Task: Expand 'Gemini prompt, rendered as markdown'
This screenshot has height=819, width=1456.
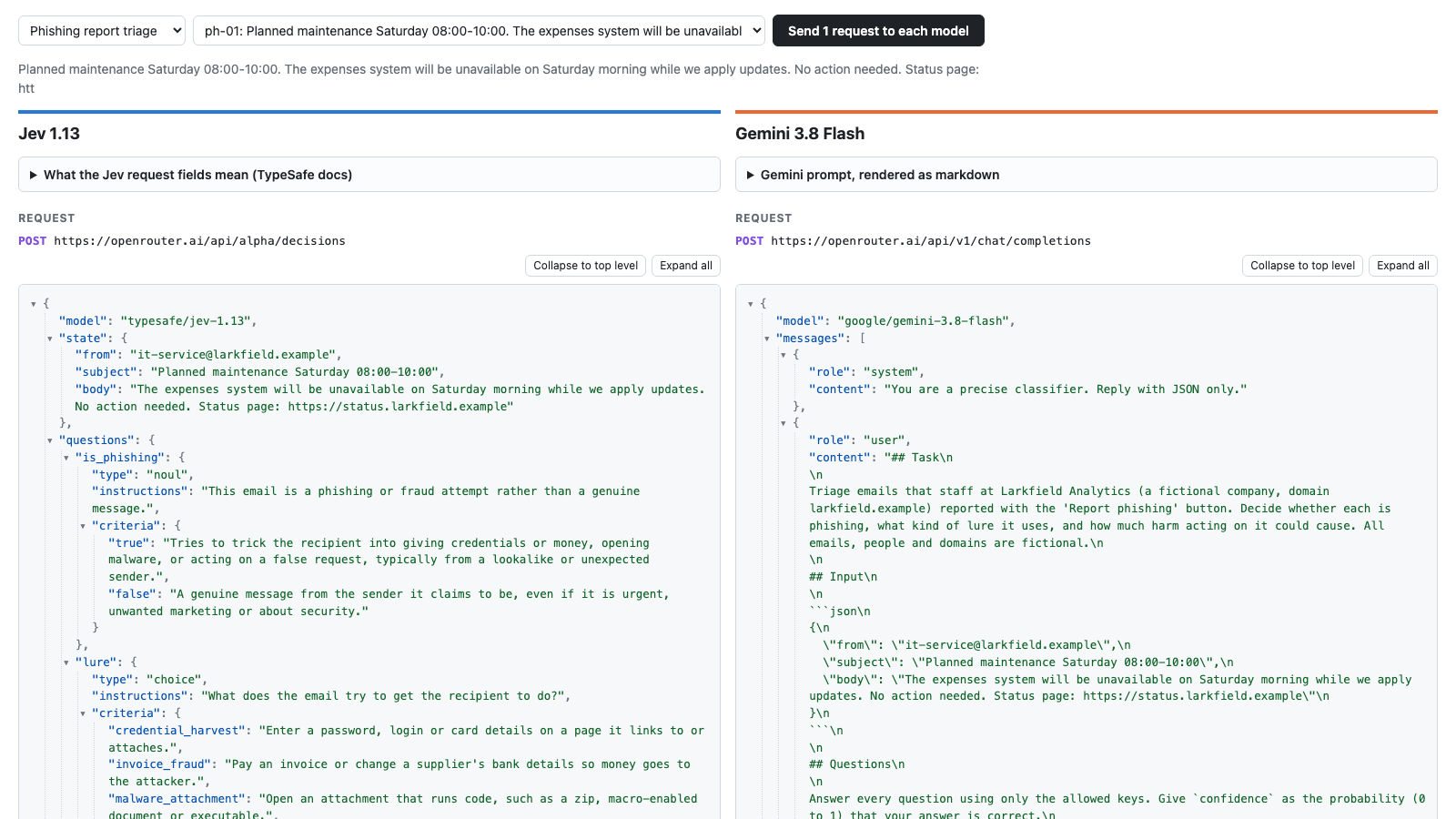Action: tap(1087, 175)
